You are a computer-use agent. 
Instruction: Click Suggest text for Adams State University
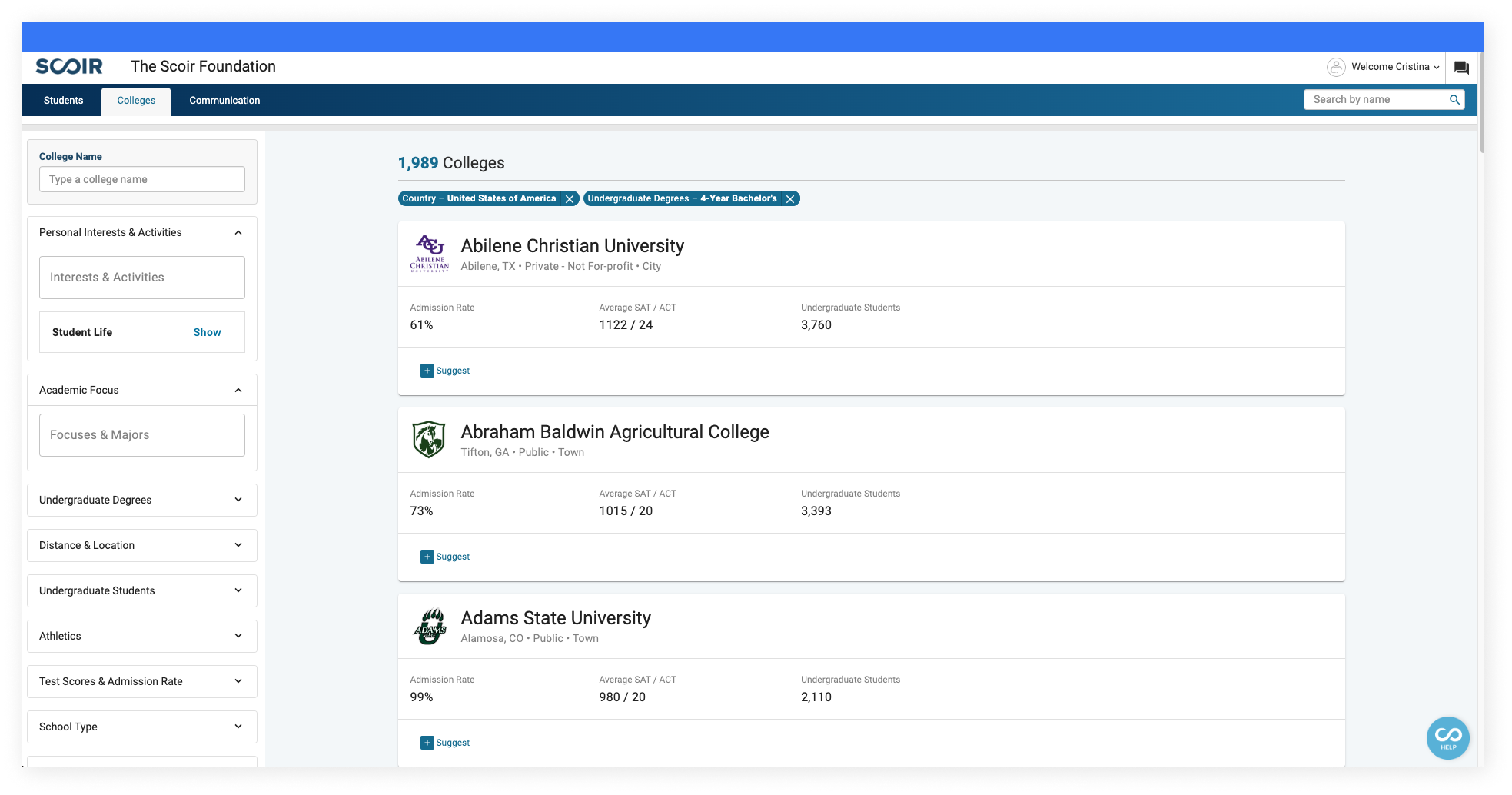tap(453, 743)
